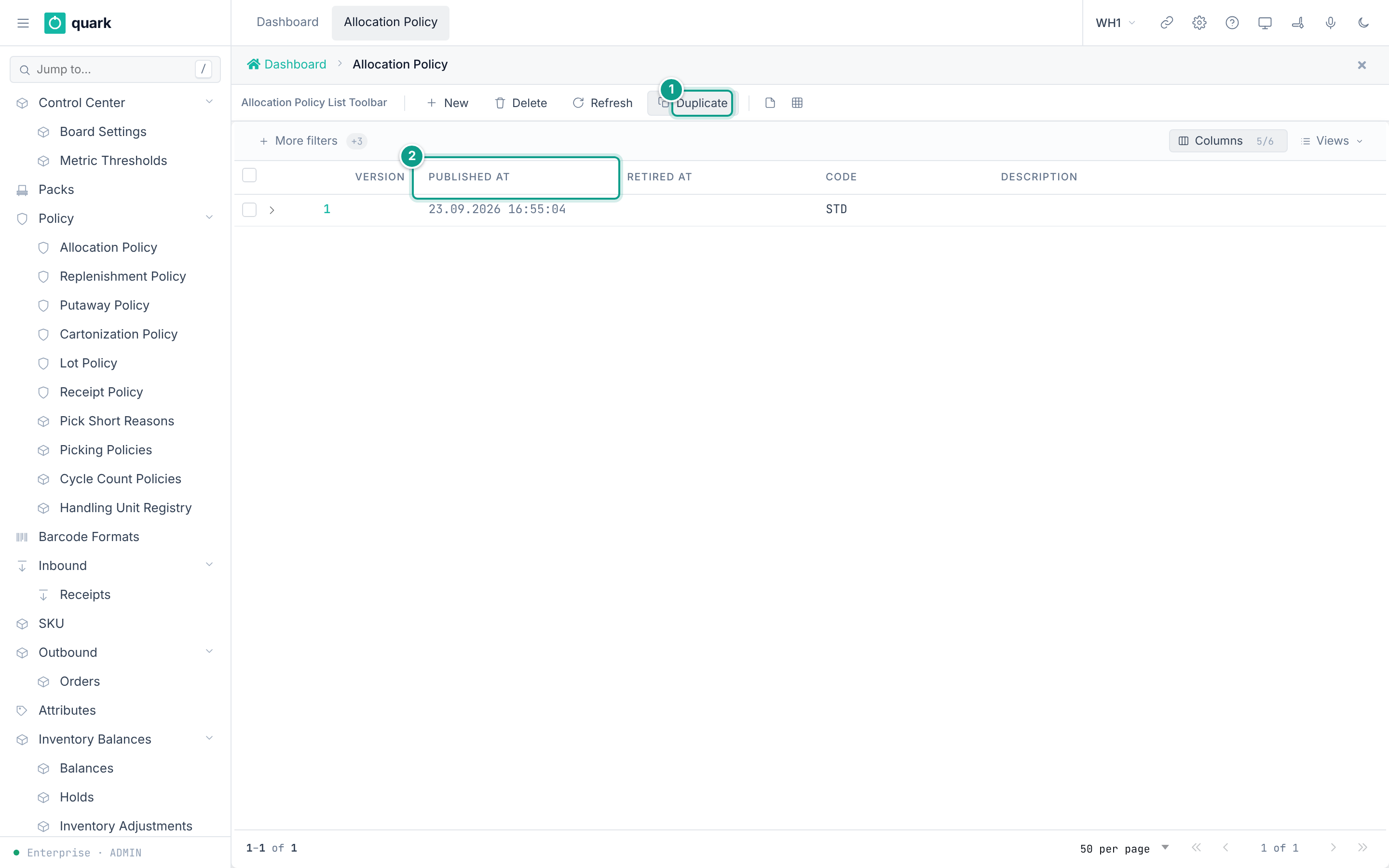1389x868 pixels.
Task: Open the help question mark icon
Action: click(1232, 23)
